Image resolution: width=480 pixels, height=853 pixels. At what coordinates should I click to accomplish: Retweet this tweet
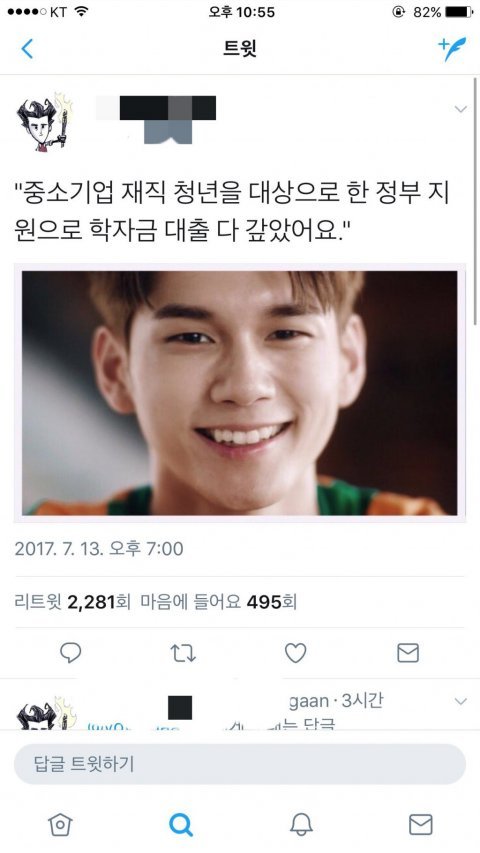(x=183, y=653)
